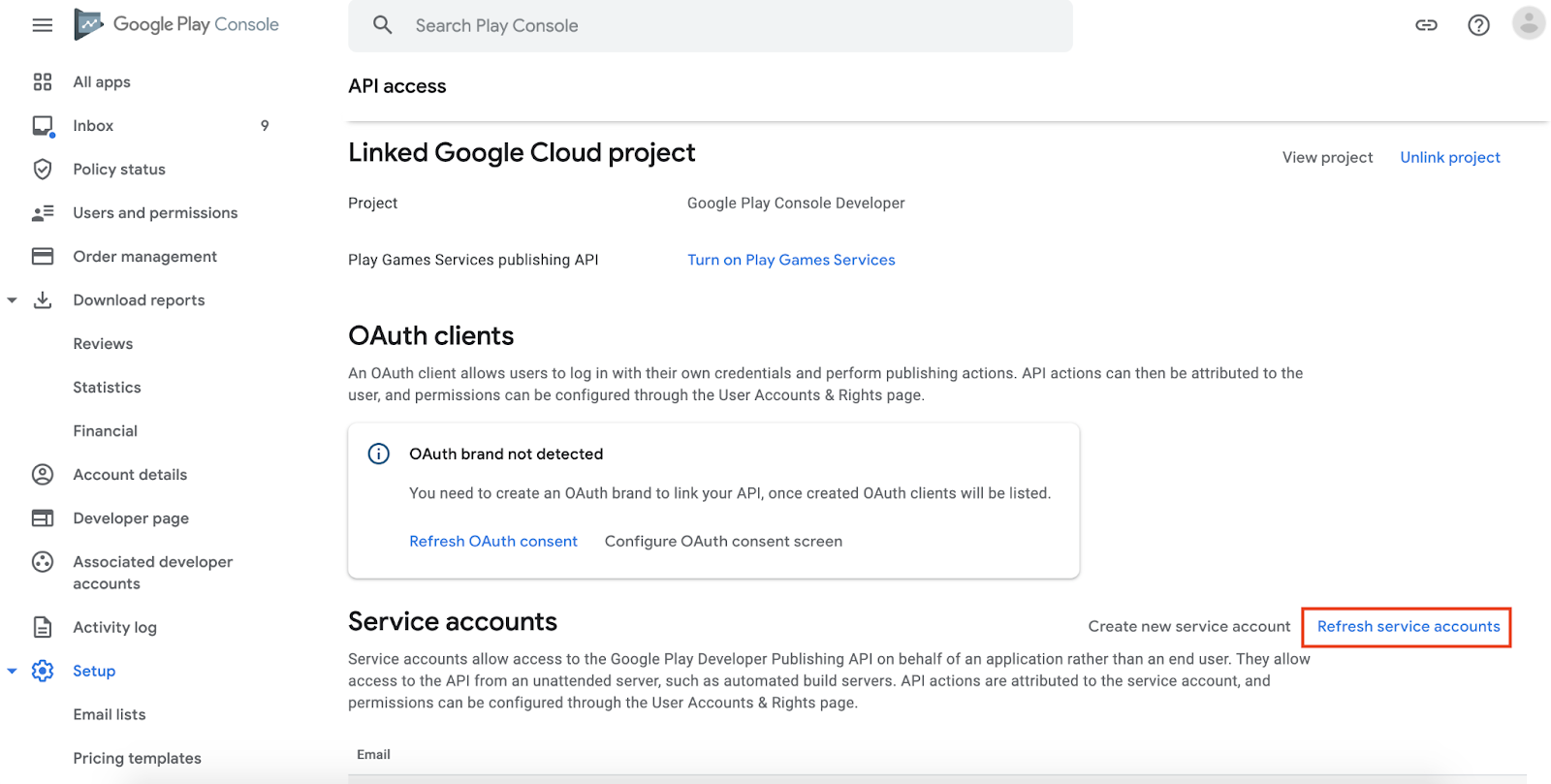Click the OAuth info circle icon
The image size is (1551, 784).
(379, 454)
